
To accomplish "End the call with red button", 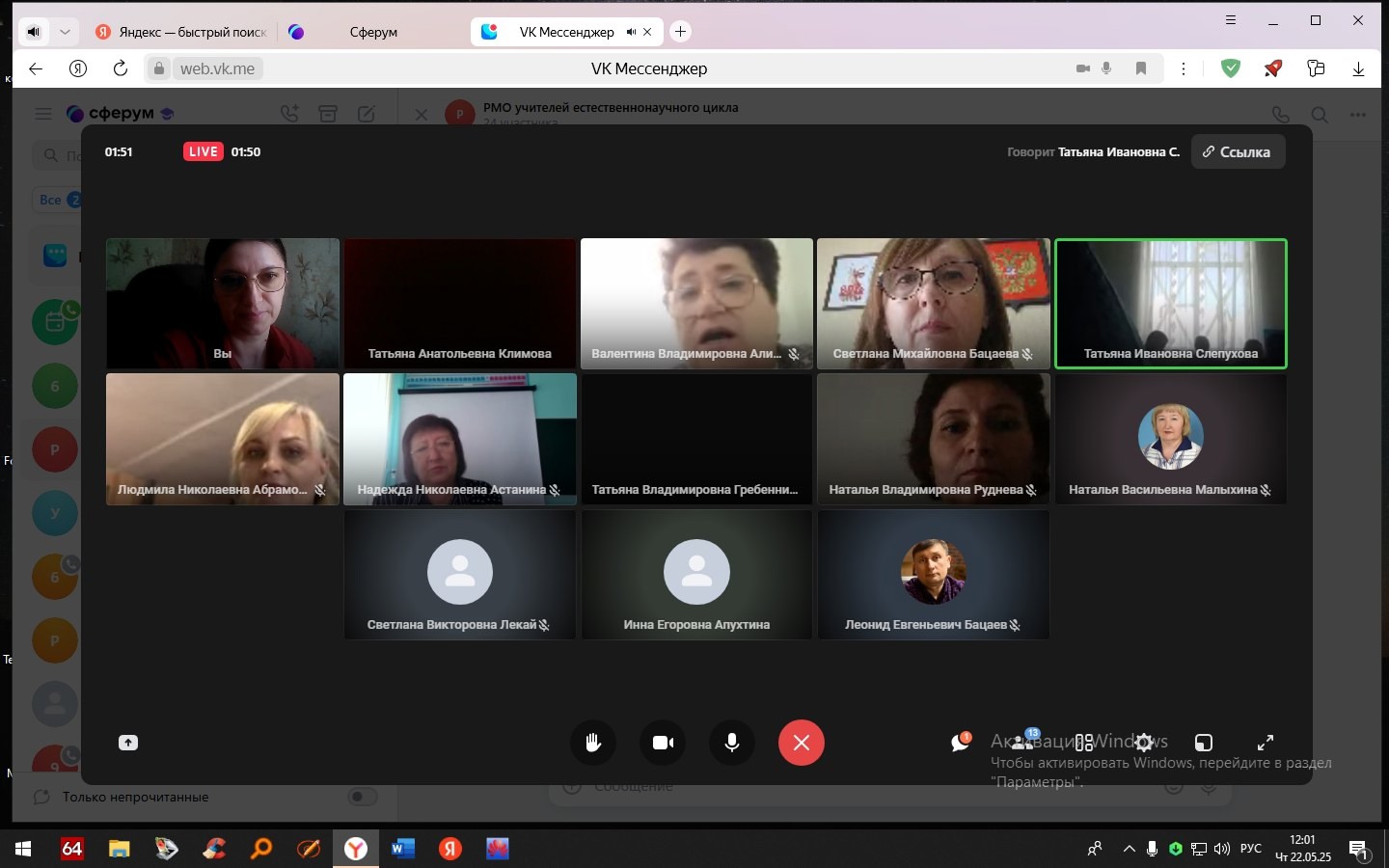I will [x=802, y=743].
